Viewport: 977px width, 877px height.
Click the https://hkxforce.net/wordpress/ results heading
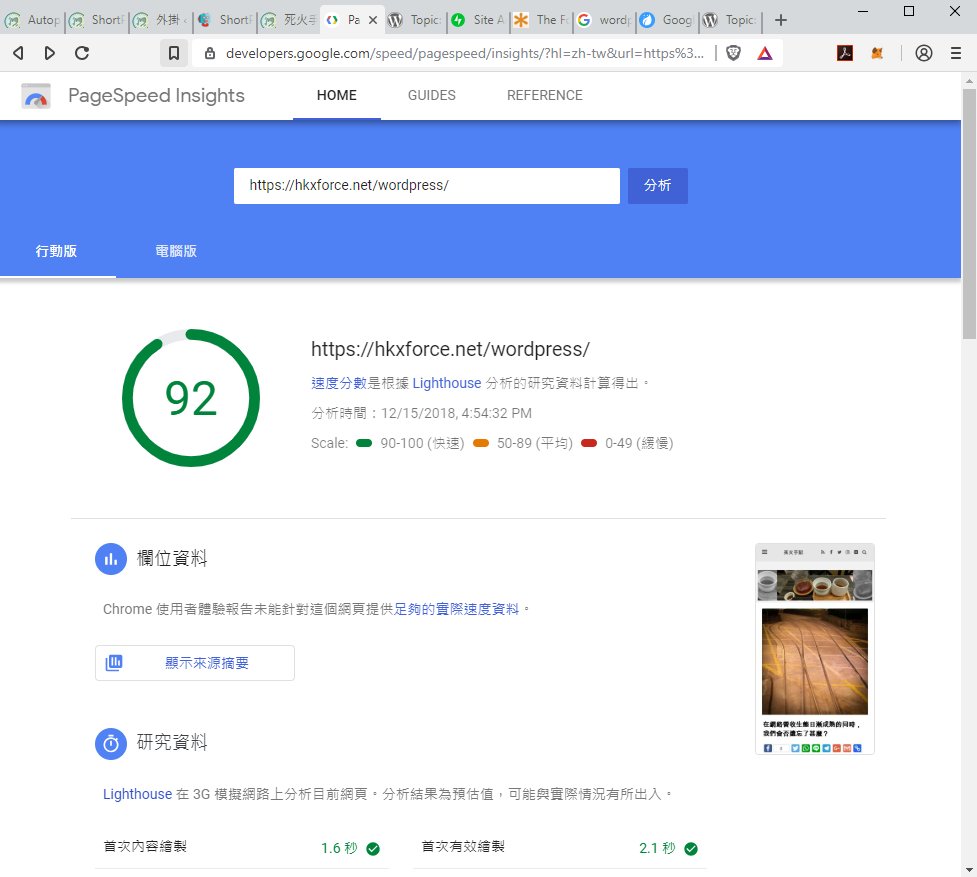click(x=450, y=349)
